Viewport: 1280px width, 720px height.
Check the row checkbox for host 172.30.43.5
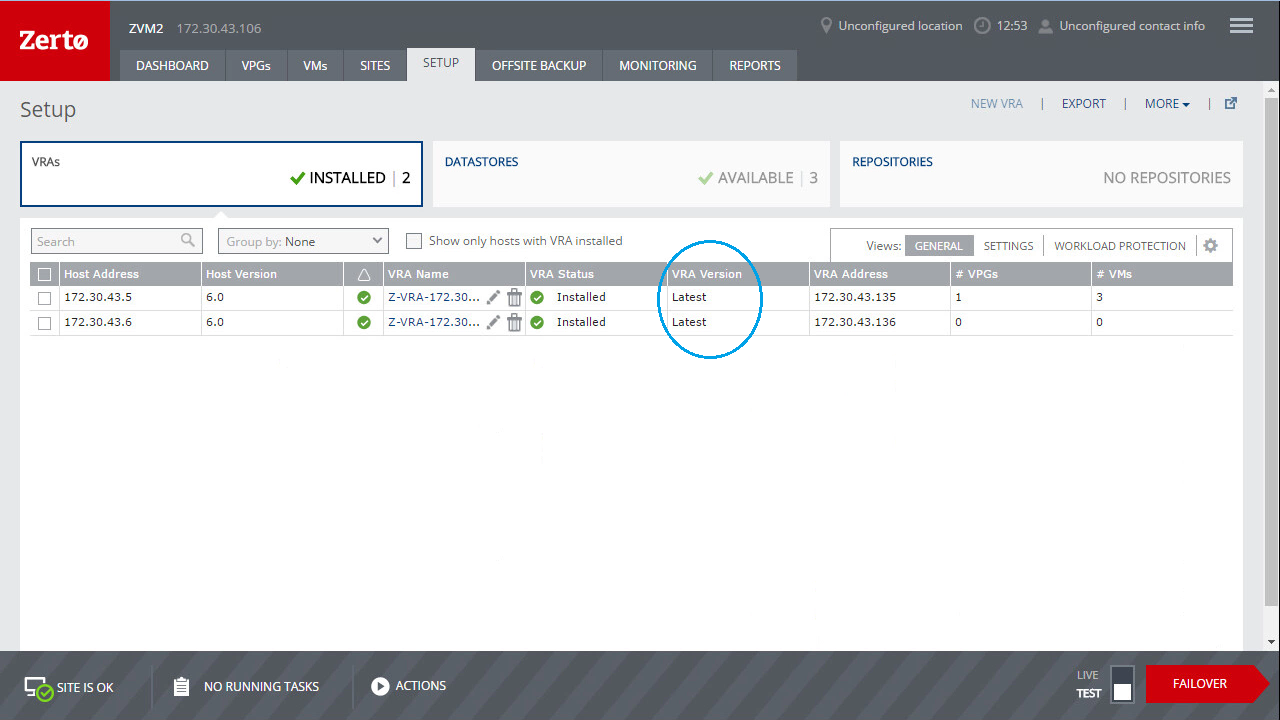click(x=44, y=298)
